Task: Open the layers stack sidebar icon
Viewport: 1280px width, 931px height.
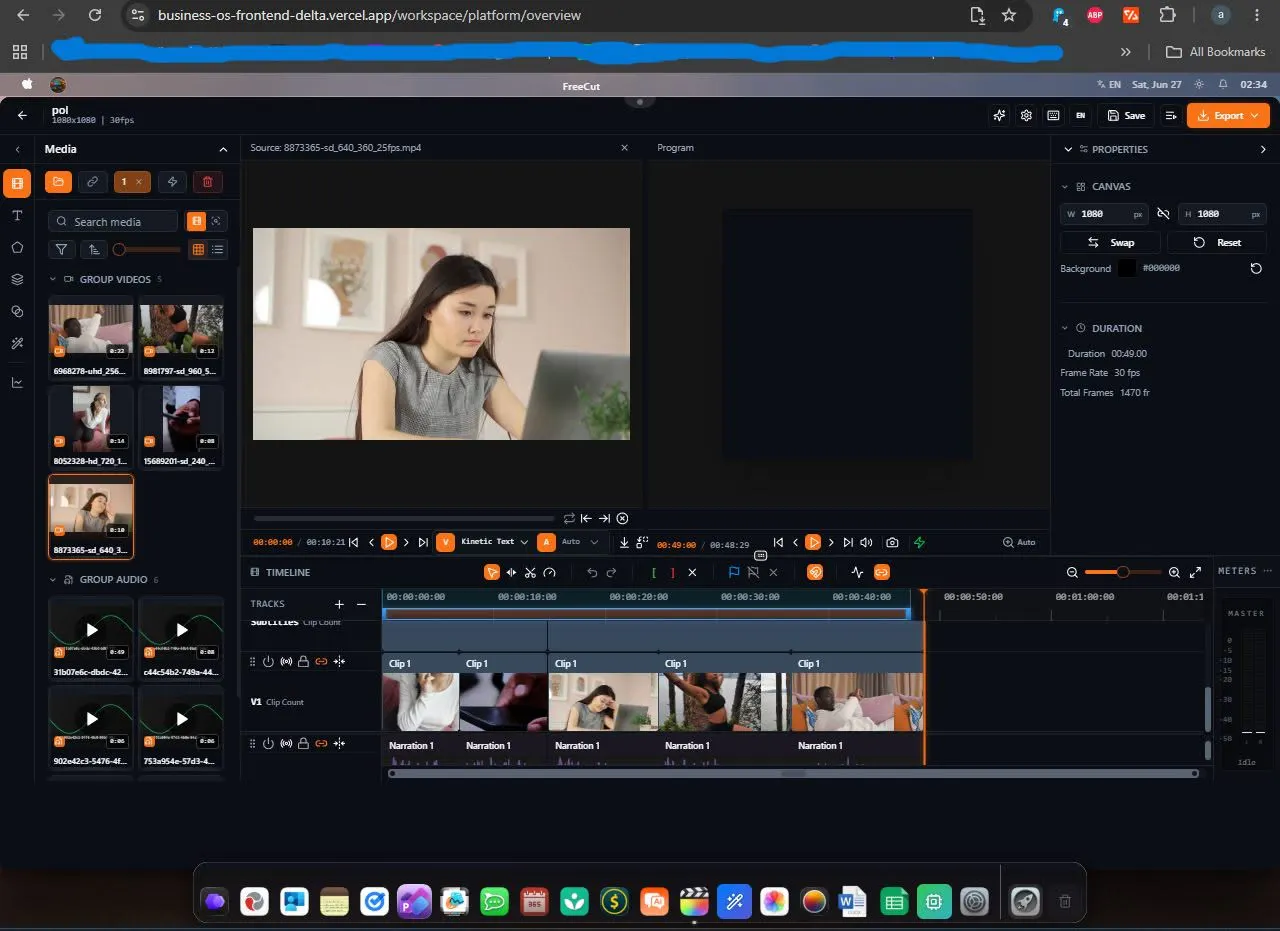Action: click(x=17, y=279)
